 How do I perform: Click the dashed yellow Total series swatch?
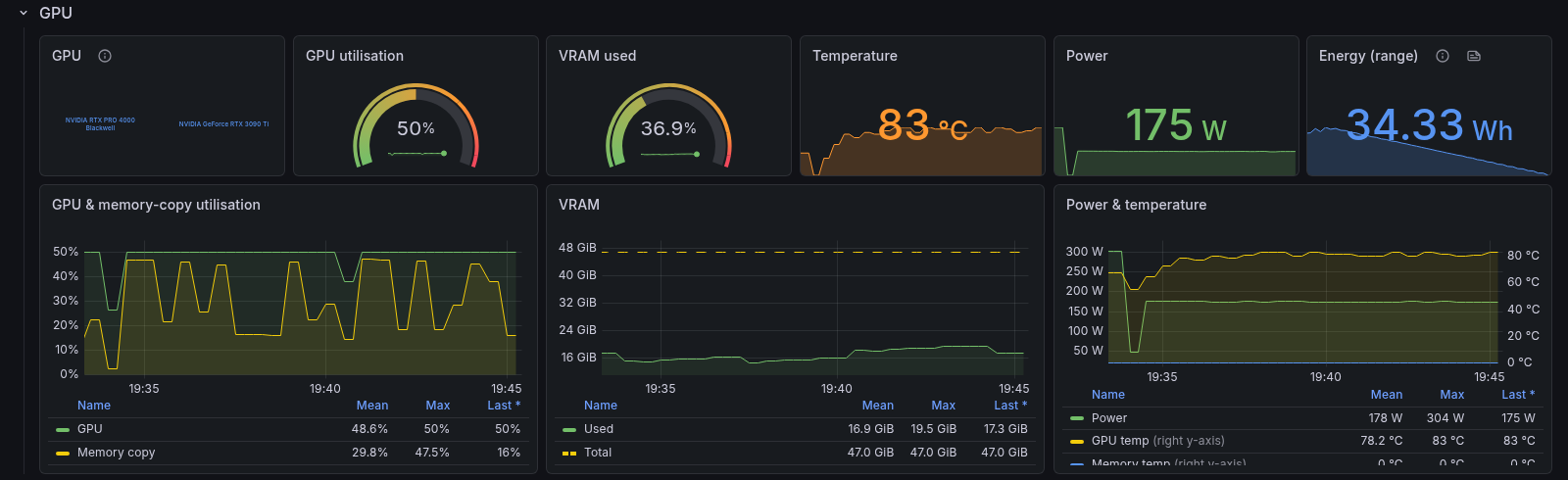[x=569, y=453]
